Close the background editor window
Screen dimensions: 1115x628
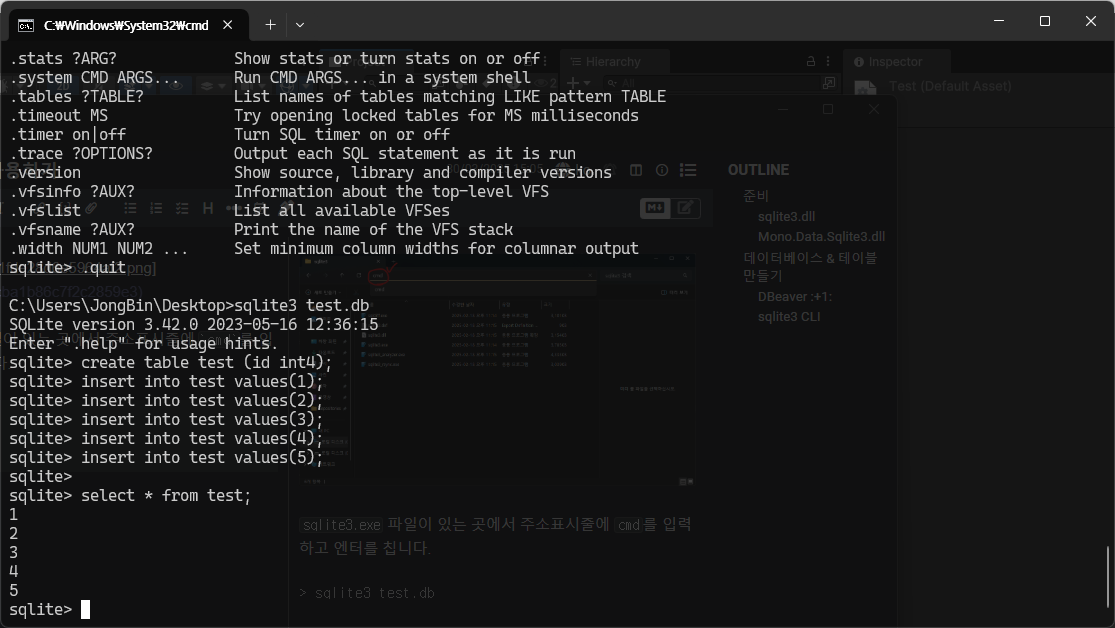click(x=874, y=110)
